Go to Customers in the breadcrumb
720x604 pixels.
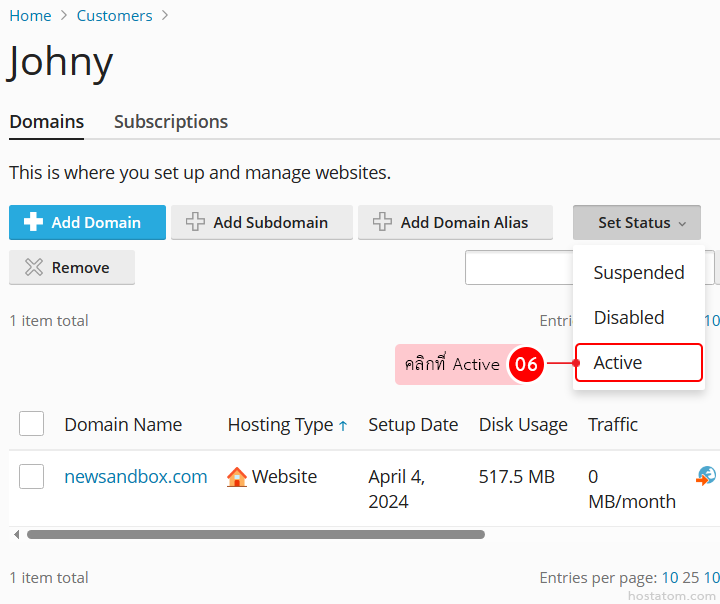click(x=114, y=15)
